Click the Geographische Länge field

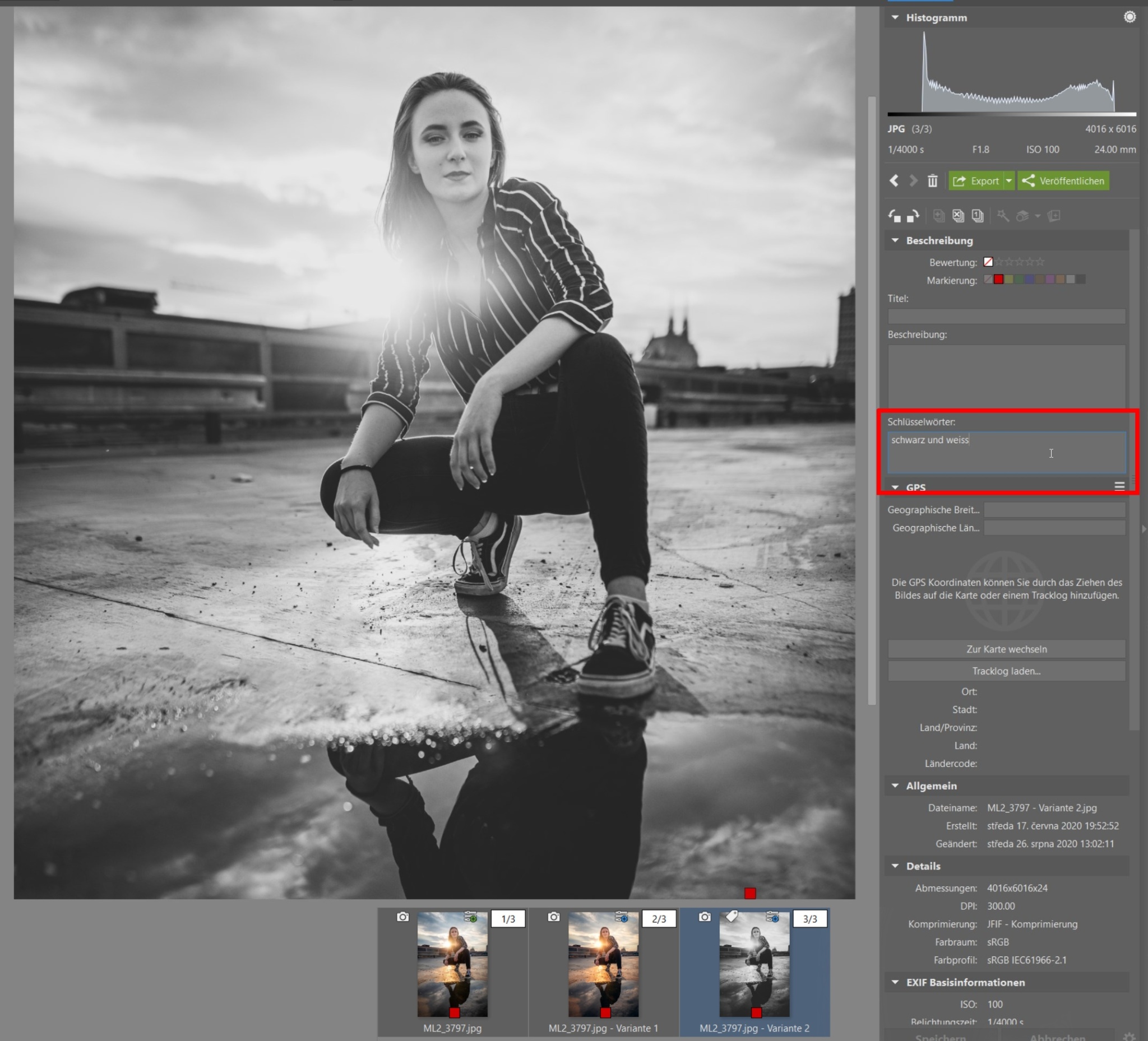click(x=1054, y=528)
